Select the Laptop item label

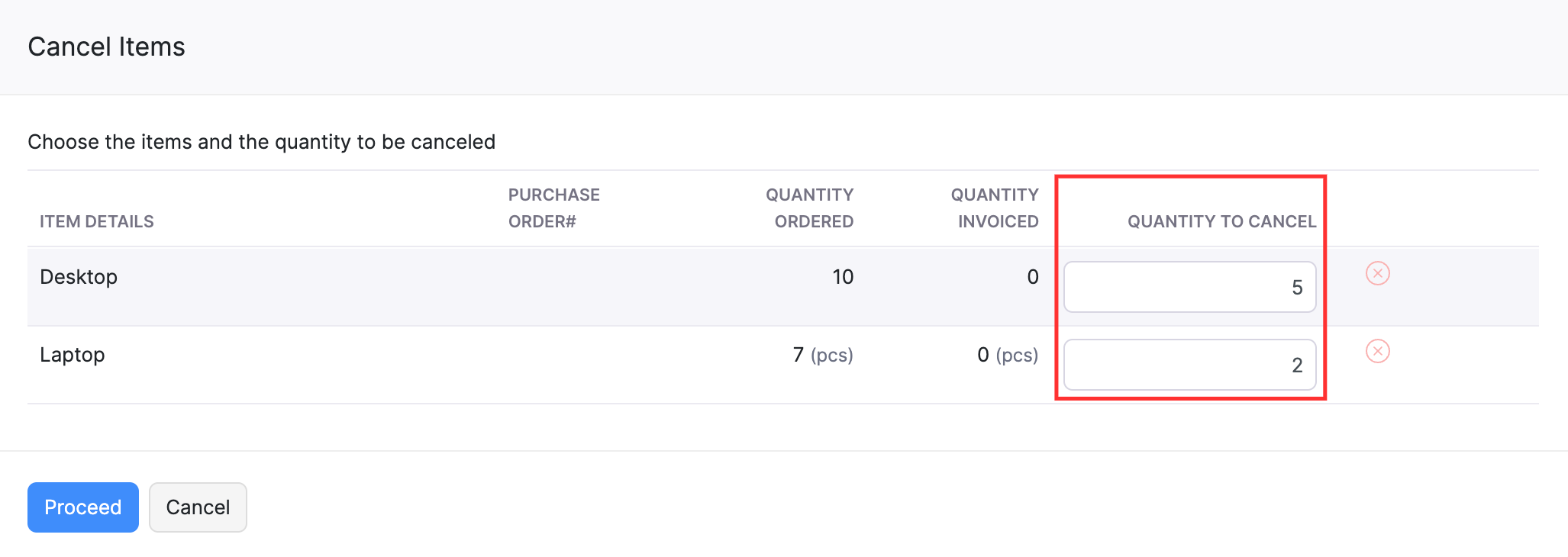click(73, 354)
